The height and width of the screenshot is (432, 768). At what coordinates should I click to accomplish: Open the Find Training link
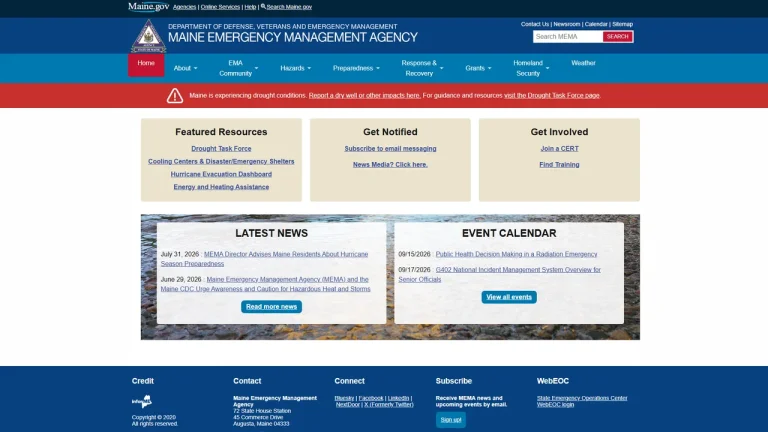pyautogui.click(x=559, y=165)
